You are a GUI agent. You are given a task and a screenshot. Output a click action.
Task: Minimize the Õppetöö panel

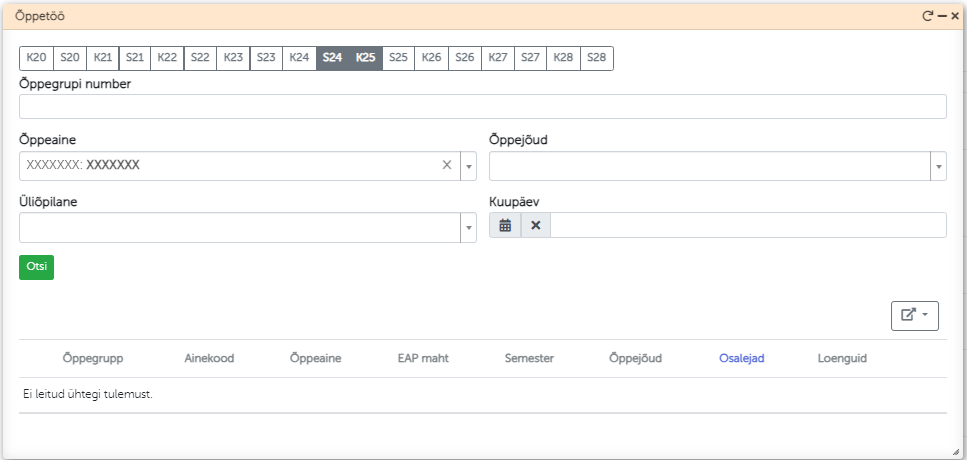coord(941,16)
